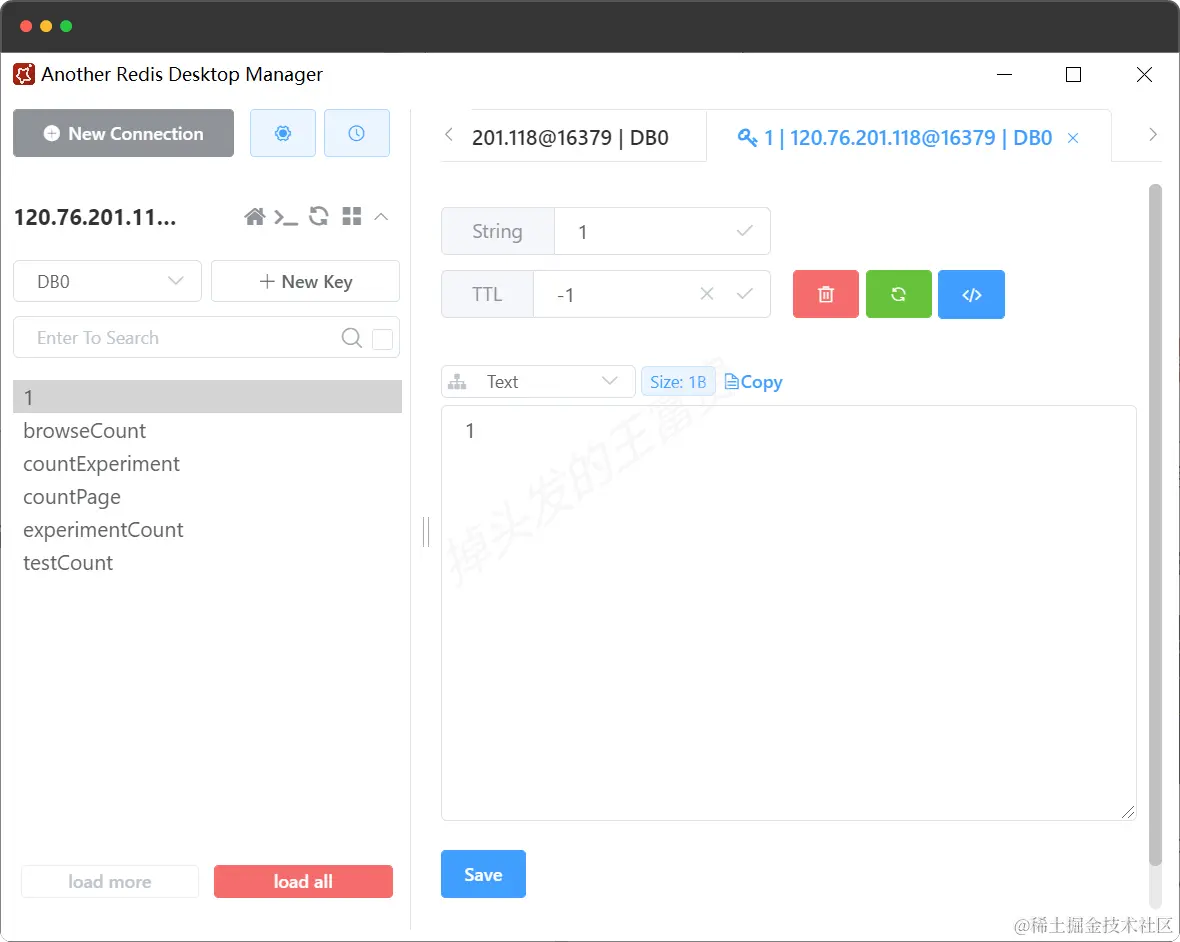Click the Save button
The image size is (1180, 942).
coord(483,874)
